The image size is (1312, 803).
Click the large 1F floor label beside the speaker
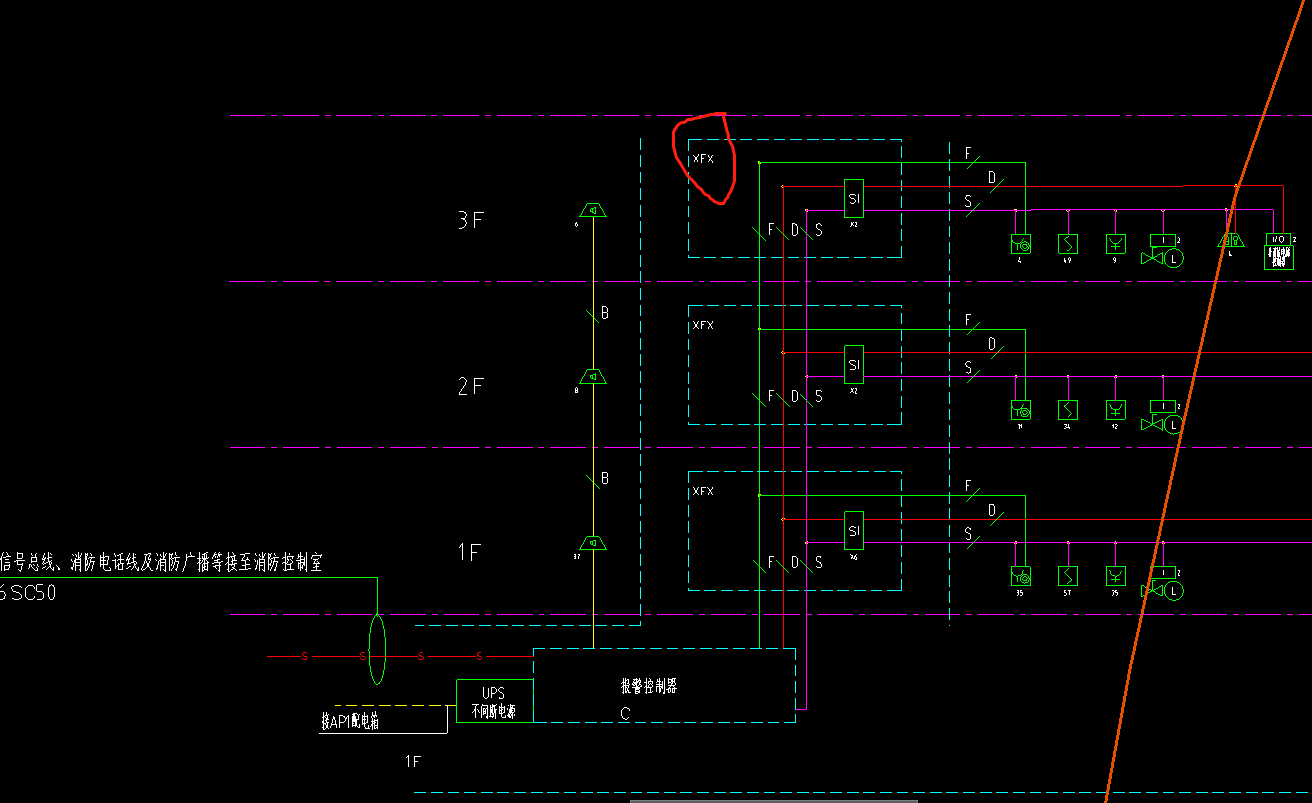click(x=470, y=552)
